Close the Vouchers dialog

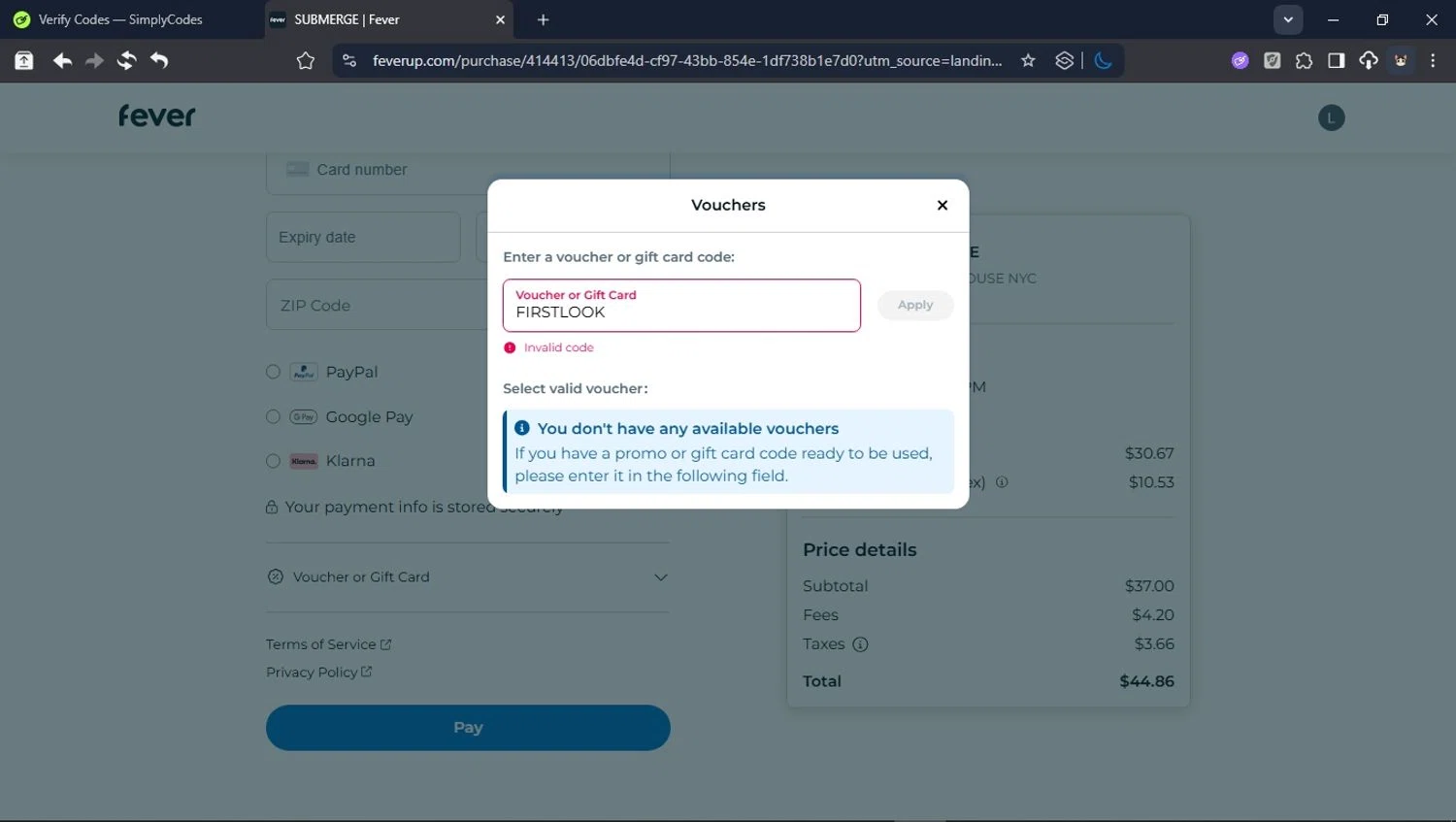click(x=942, y=205)
